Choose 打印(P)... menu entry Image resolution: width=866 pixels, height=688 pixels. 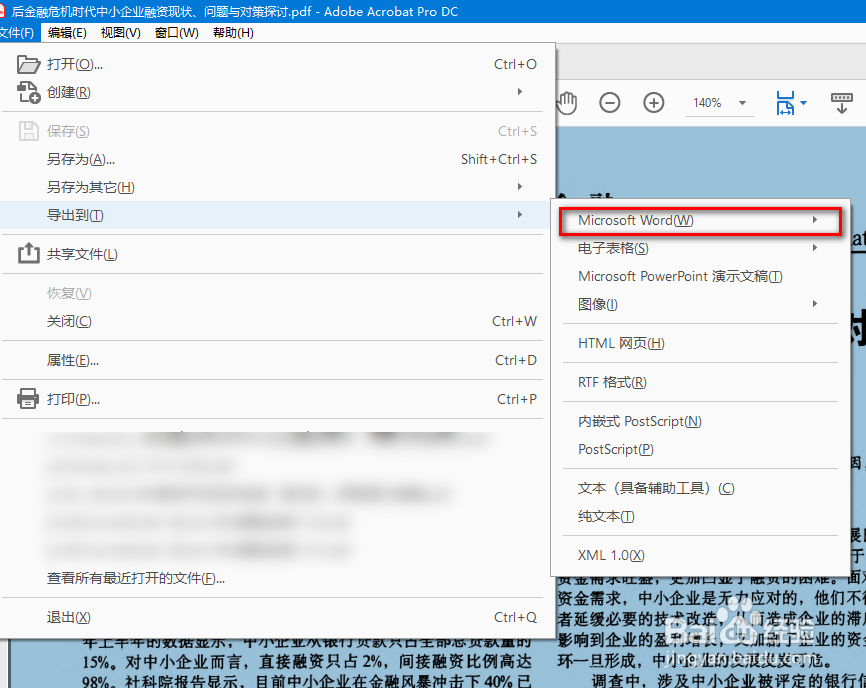coord(276,399)
